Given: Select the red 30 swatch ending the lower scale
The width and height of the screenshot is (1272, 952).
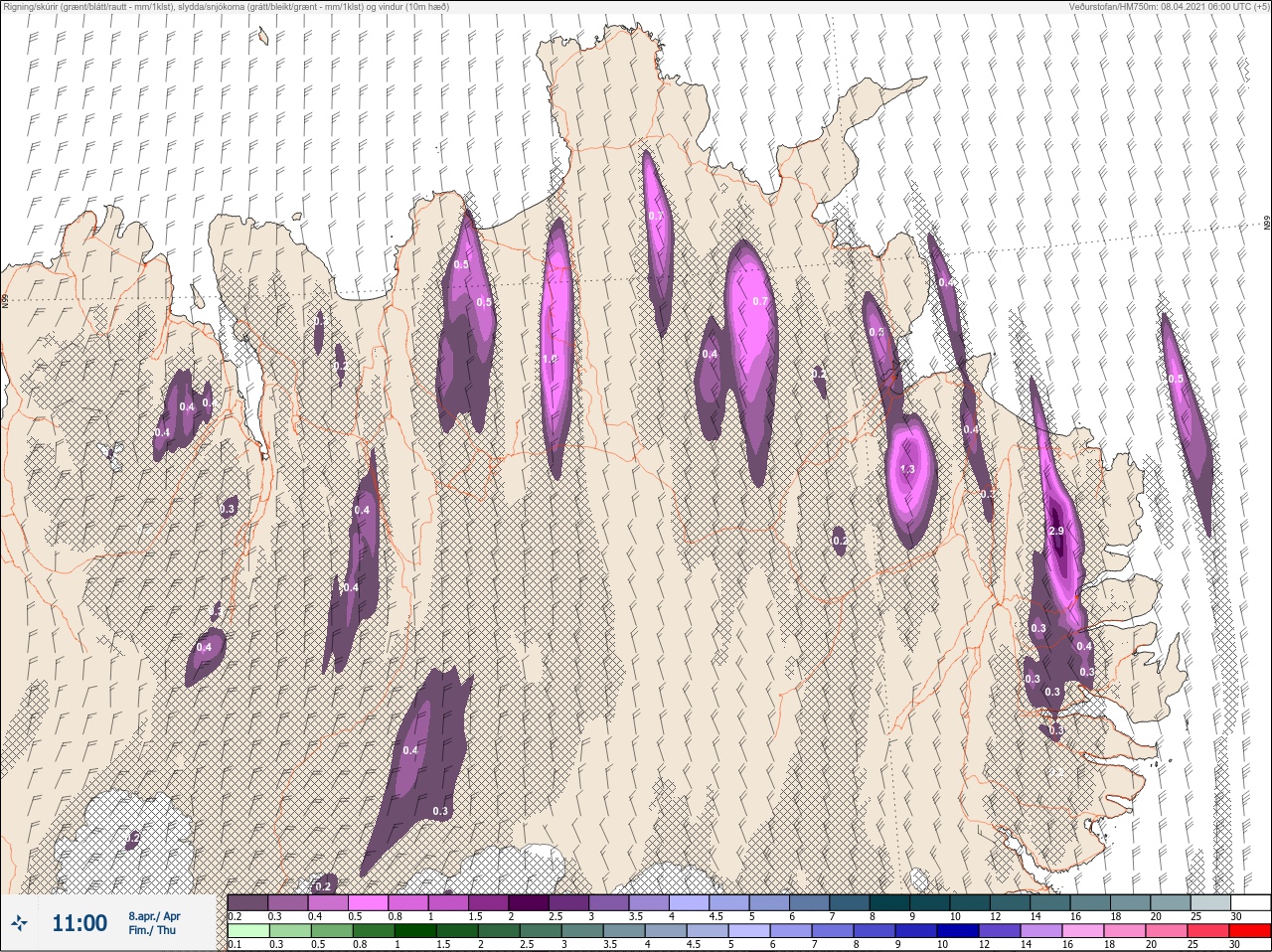Looking at the screenshot, I should 1250,931.
